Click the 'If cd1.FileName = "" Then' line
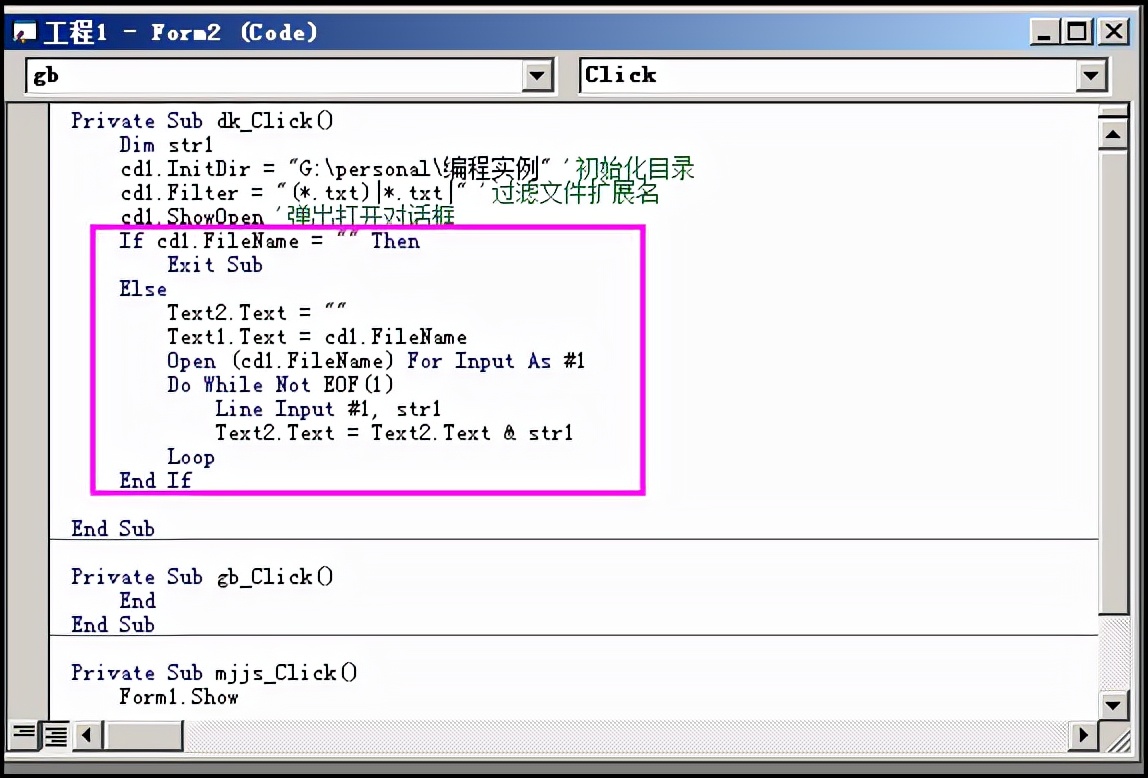The width and height of the screenshot is (1148, 778). (270, 241)
